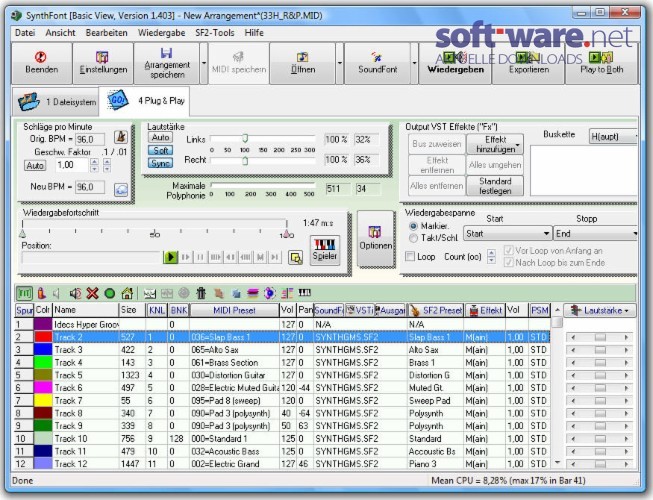Click the yellow window icon near transport
This screenshot has height=500, width=653.
coord(295,258)
